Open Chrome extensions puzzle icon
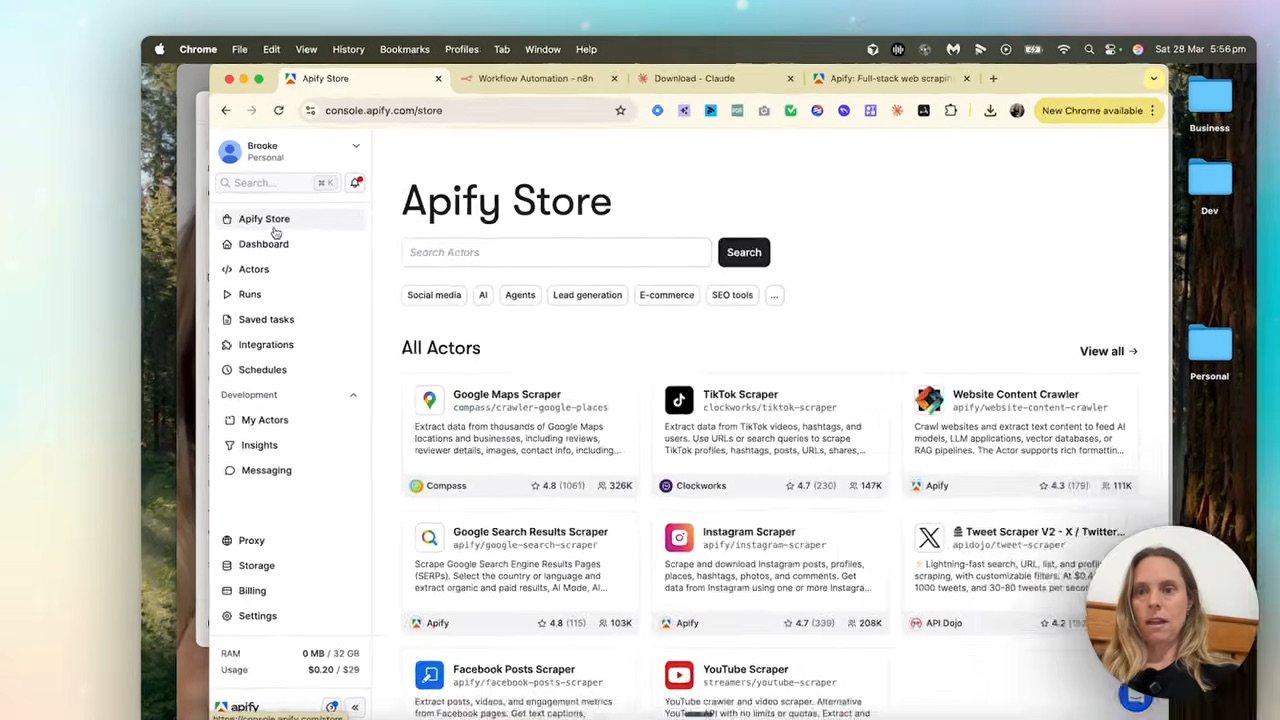Screen dimensions: 1280x720 point(950,111)
